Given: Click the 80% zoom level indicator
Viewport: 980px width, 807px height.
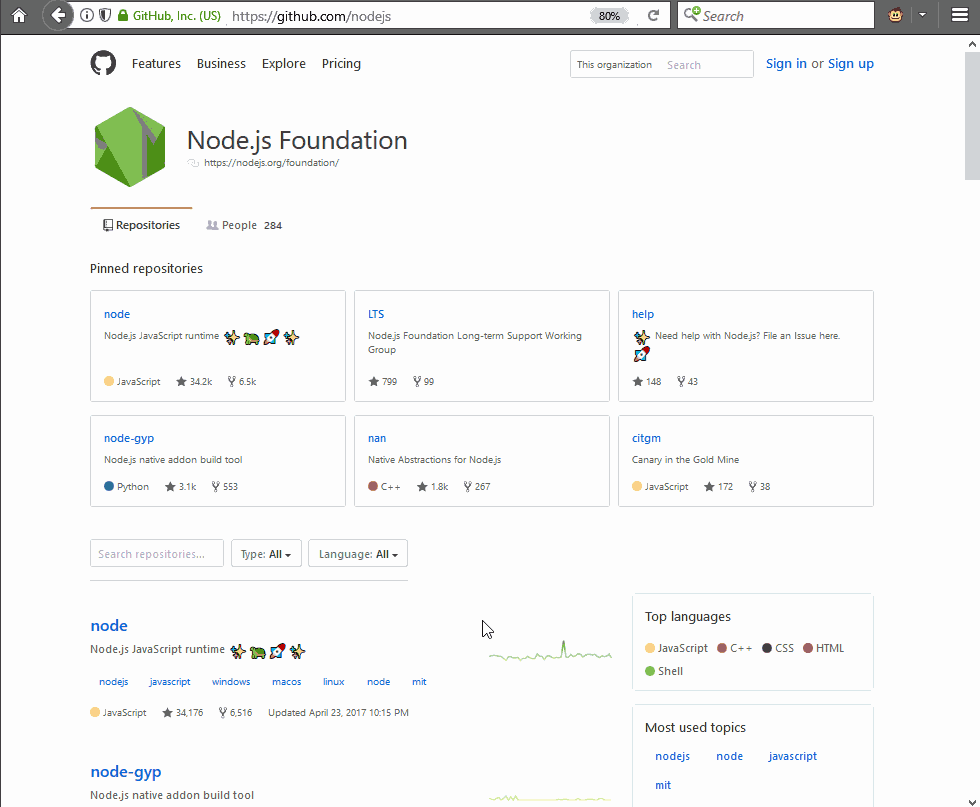Looking at the screenshot, I should click(x=609, y=16).
